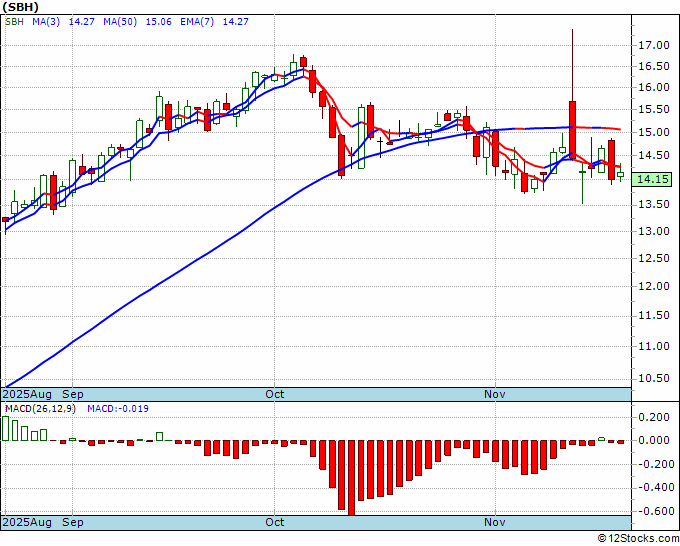
Task: Click the -0.600 MACD axis label
Action: (654, 511)
